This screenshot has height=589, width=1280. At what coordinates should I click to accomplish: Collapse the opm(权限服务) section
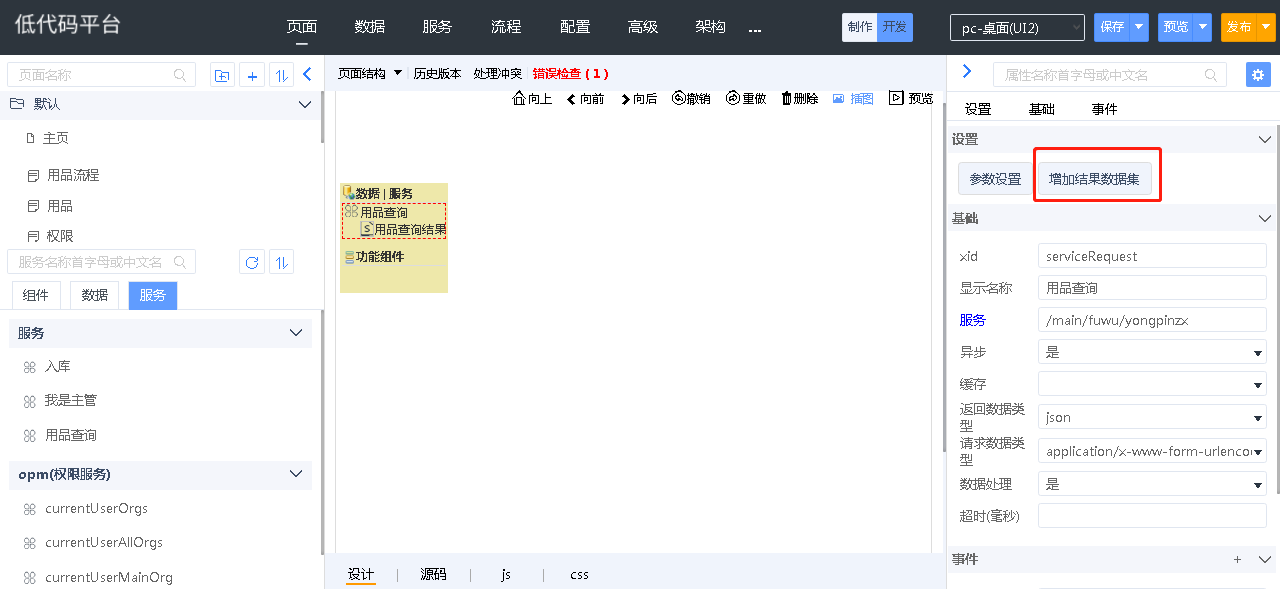(295, 474)
